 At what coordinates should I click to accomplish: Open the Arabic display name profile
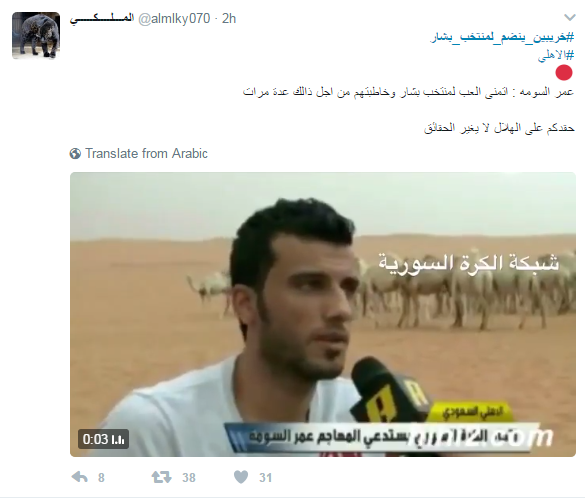coord(102,19)
